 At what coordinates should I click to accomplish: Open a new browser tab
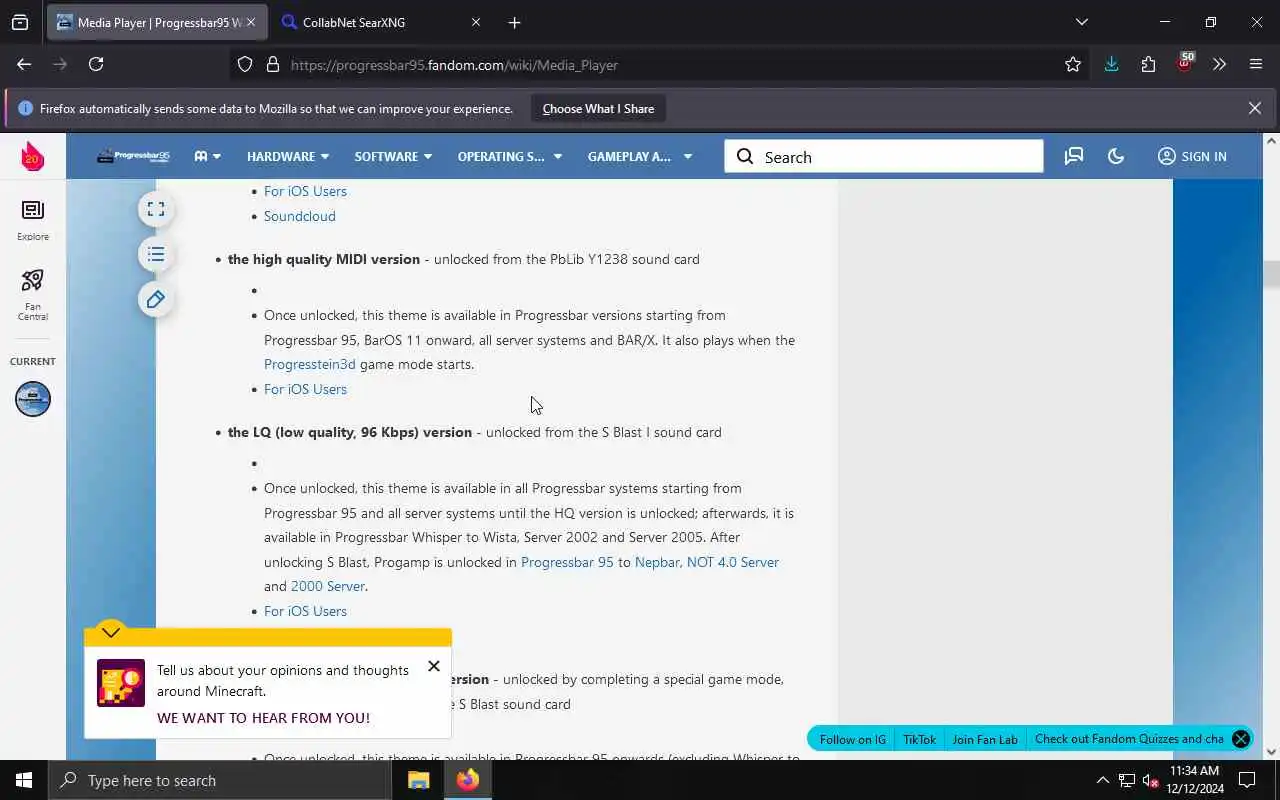click(514, 22)
